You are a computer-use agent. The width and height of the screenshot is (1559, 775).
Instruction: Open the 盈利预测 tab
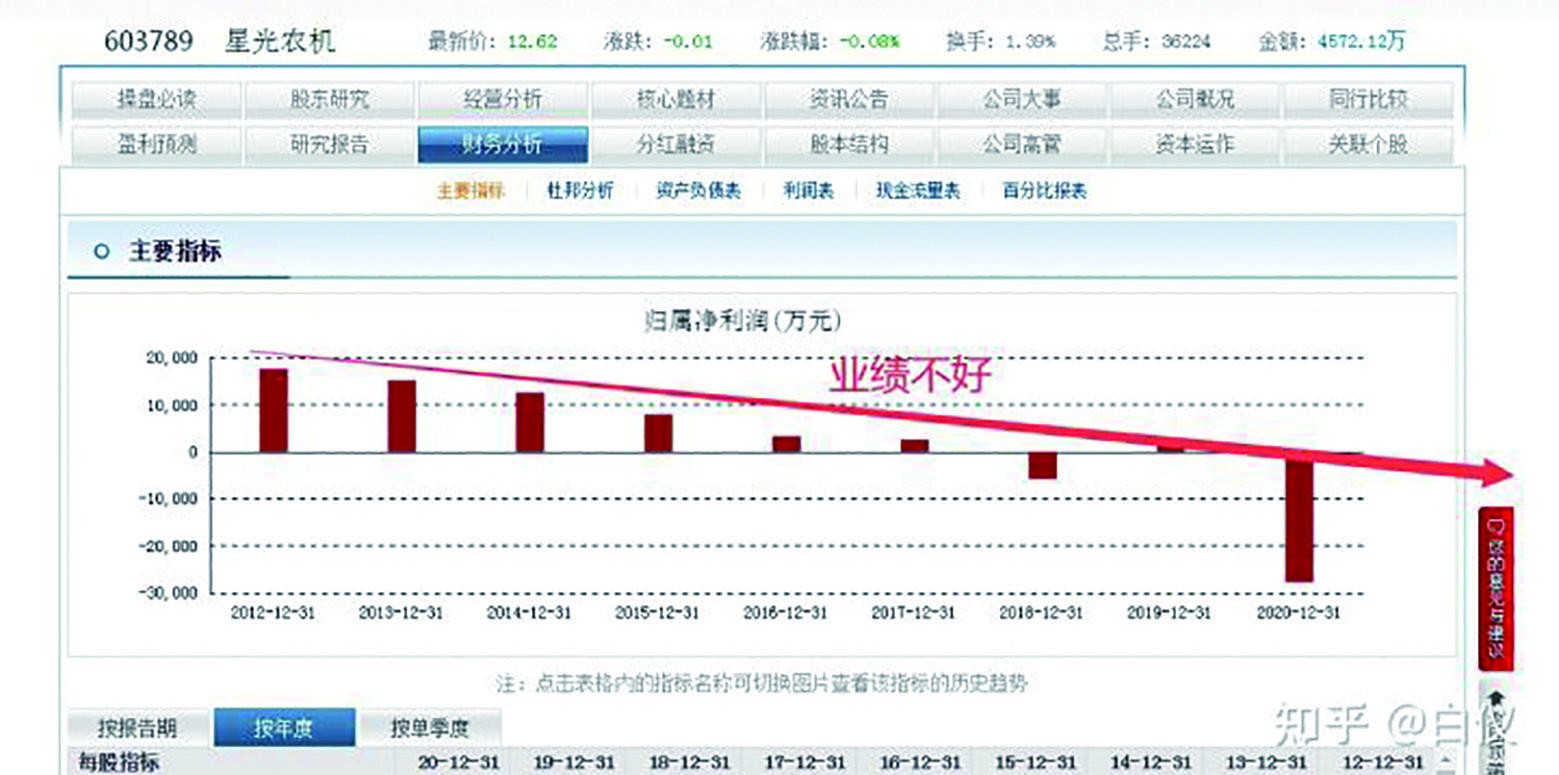pyautogui.click(x=155, y=143)
